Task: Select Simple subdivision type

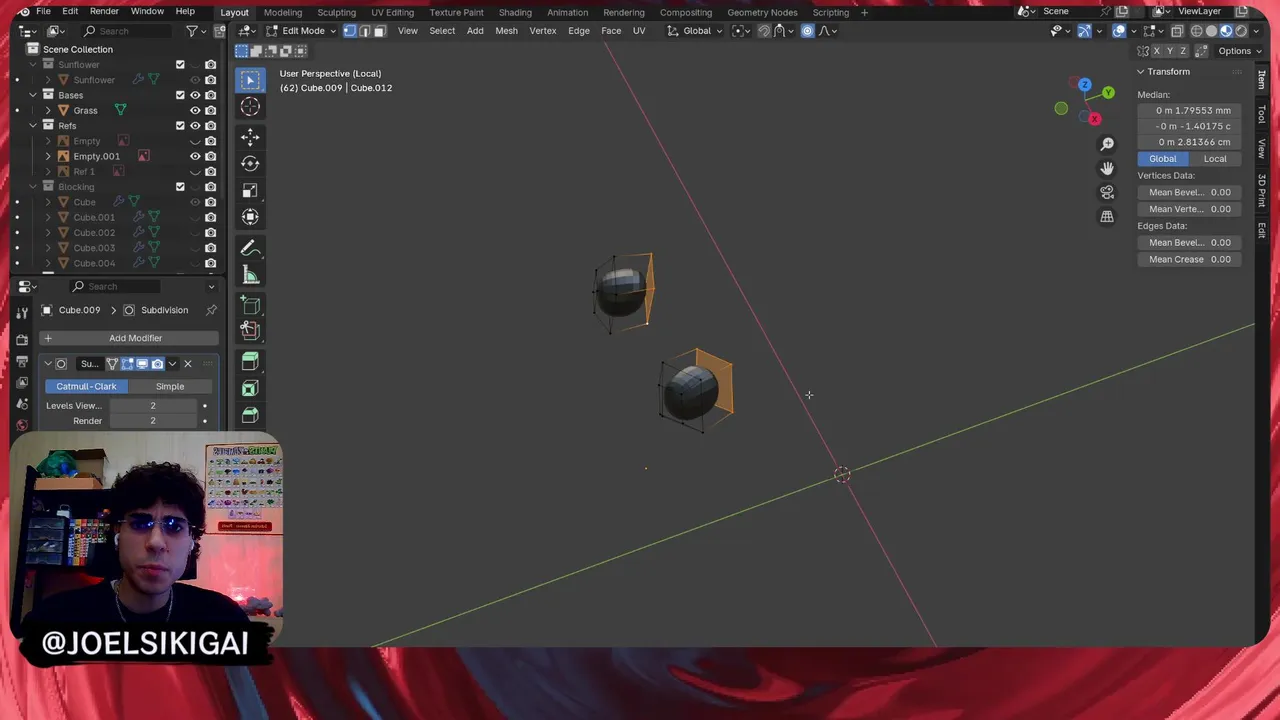Action: (170, 386)
